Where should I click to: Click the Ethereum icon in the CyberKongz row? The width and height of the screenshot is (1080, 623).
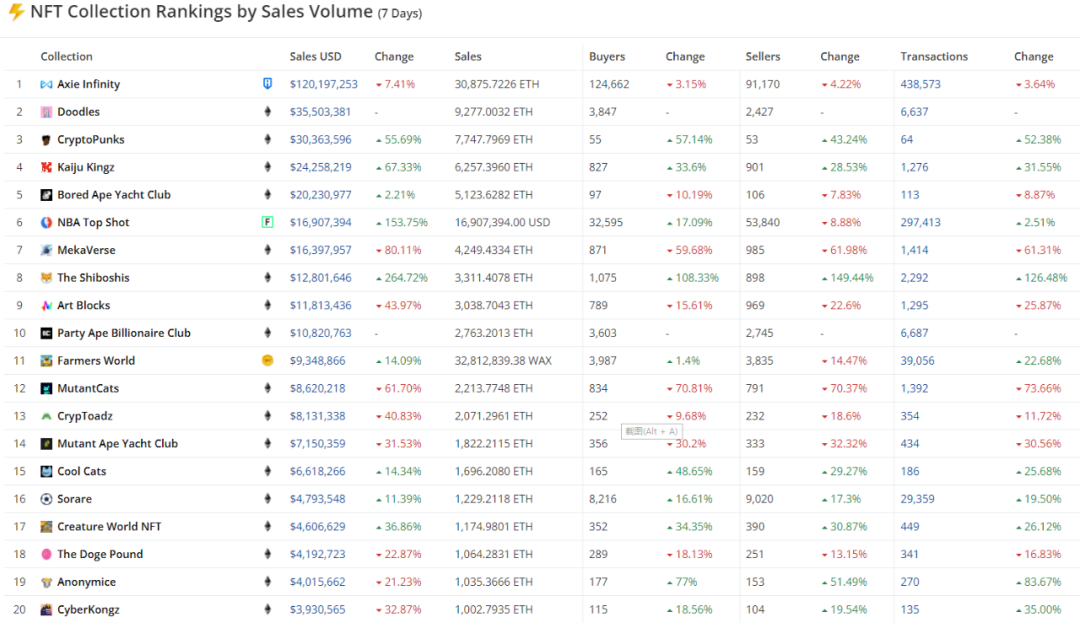267,609
